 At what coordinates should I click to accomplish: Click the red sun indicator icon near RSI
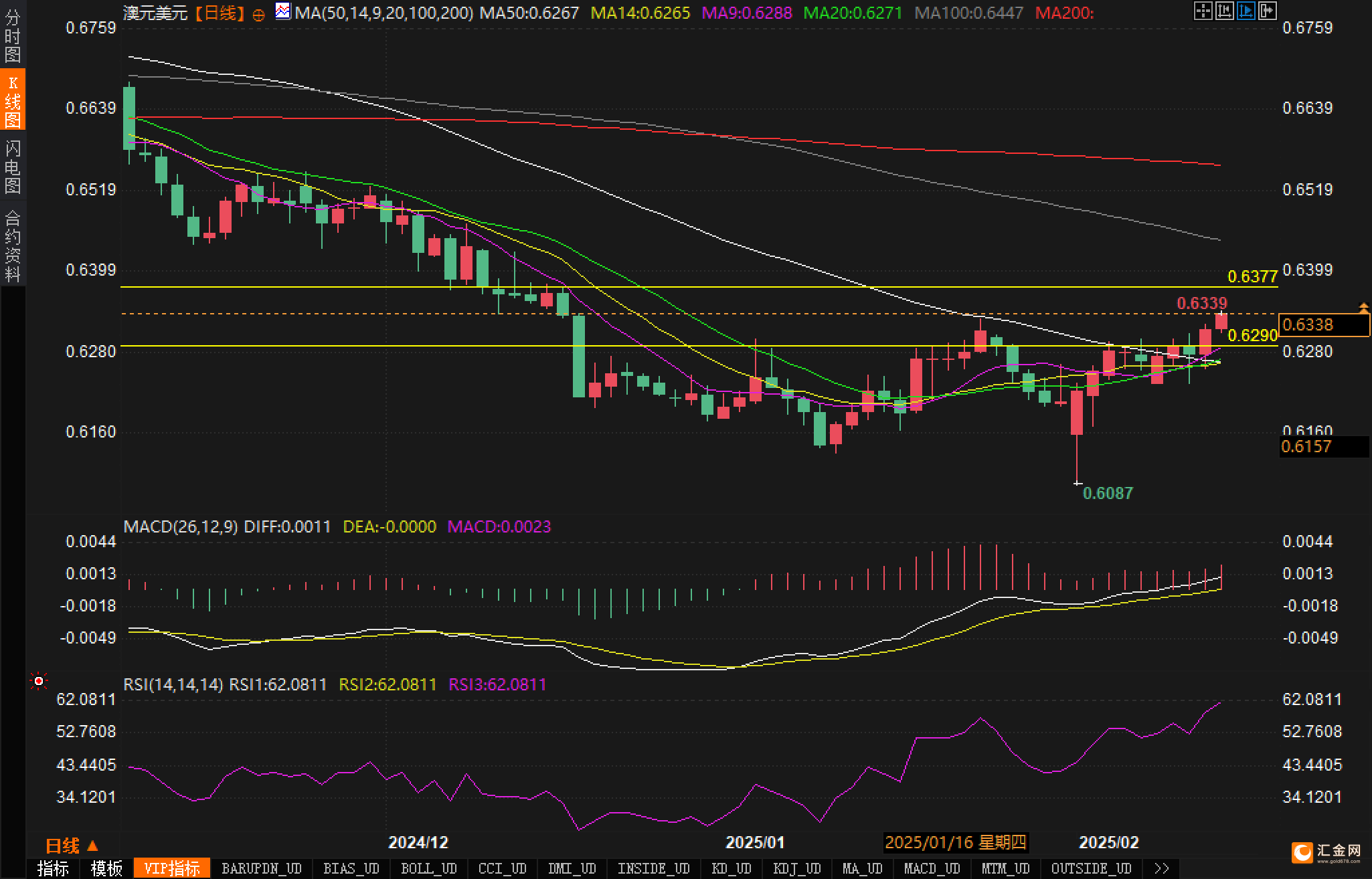coord(39,682)
